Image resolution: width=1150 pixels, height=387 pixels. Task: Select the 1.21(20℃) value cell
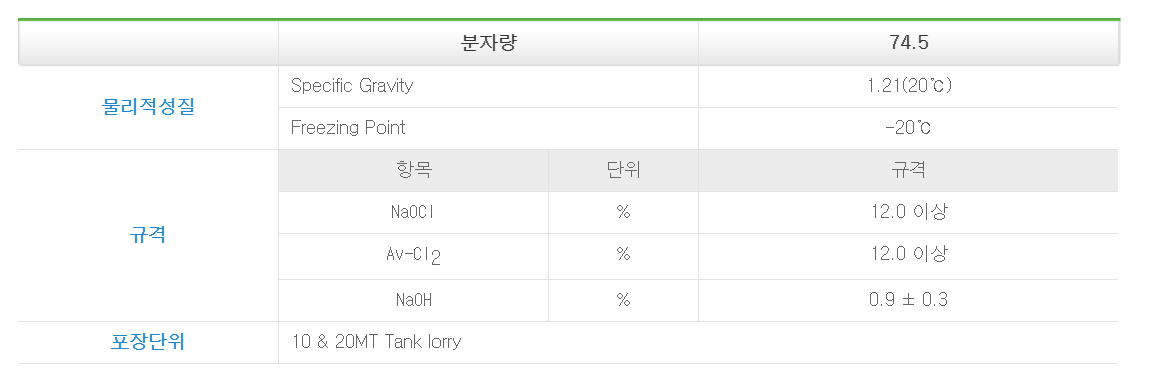coord(909,86)
